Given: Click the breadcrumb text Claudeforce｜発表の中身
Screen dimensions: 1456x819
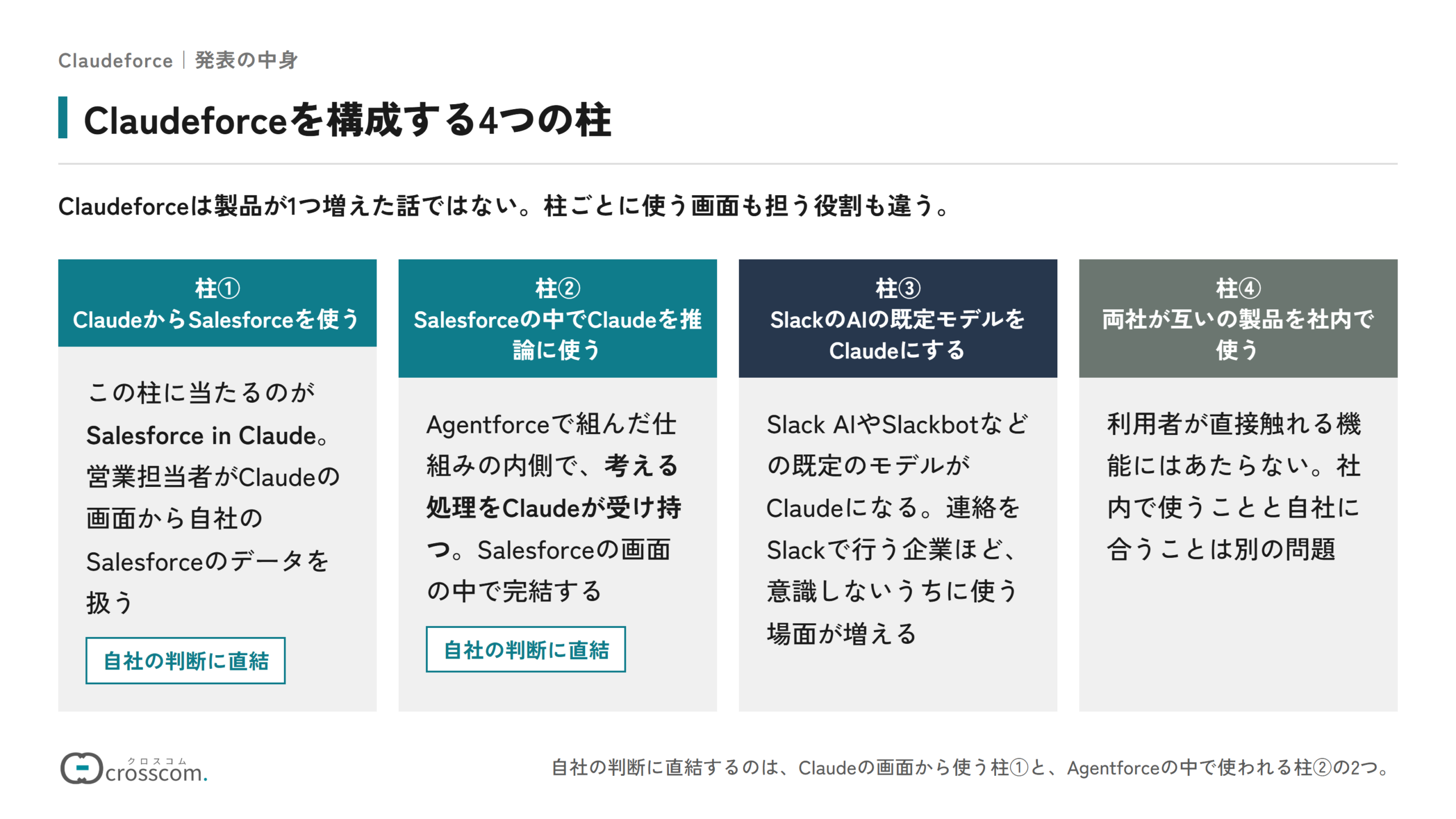Looking at the screenshot, I should pyautogui.click(x=178, y=60).
